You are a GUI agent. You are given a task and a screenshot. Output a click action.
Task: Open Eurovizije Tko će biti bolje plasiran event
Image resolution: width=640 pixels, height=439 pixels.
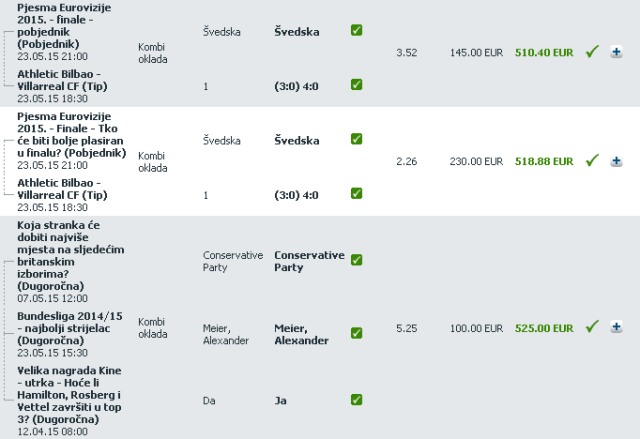(x=72, y=135)
